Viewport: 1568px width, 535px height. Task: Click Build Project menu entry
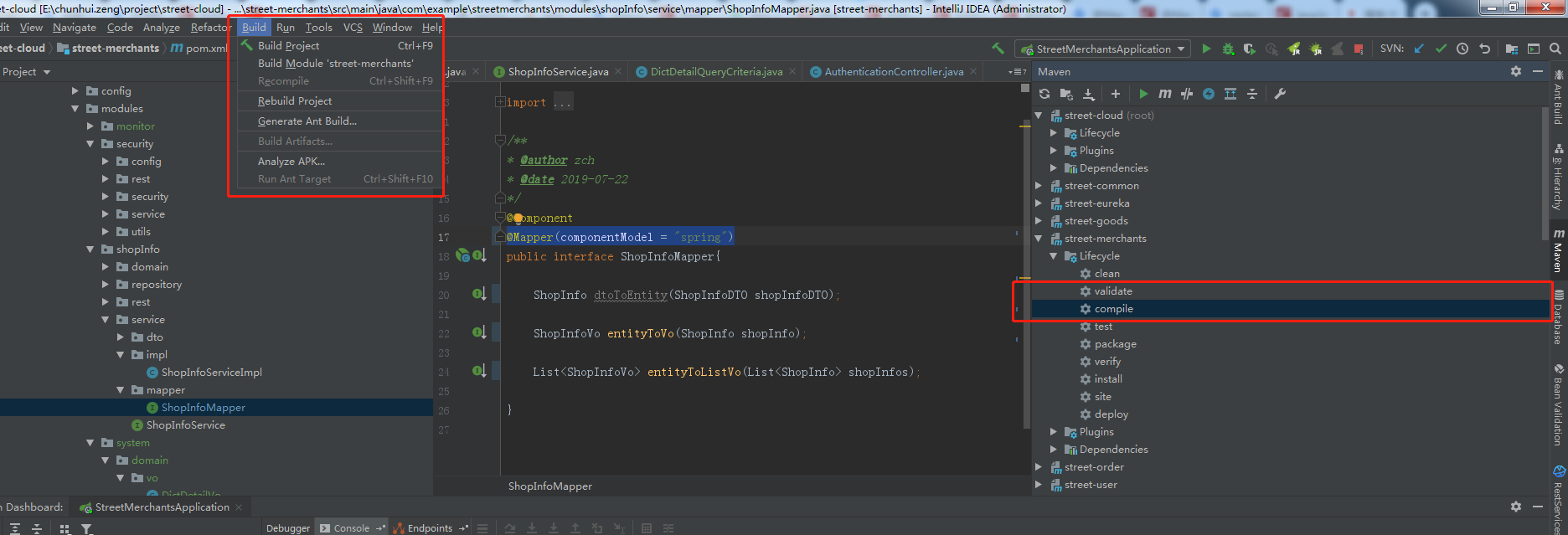pos(338,45)
